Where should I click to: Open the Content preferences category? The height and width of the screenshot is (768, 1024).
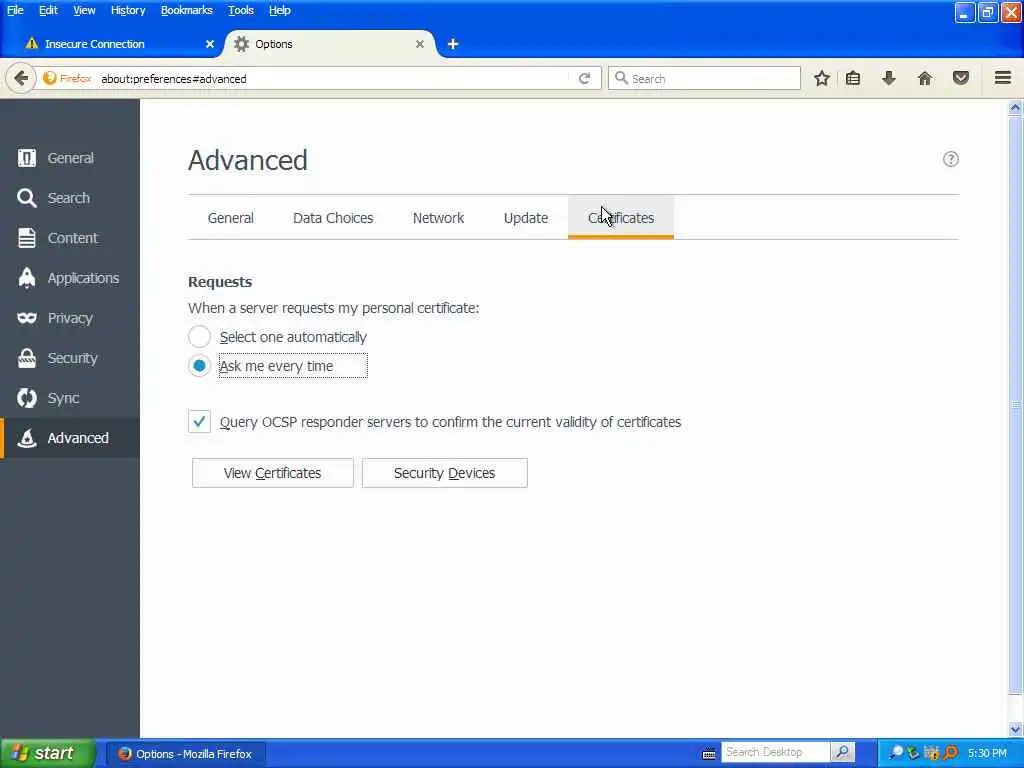70,238
